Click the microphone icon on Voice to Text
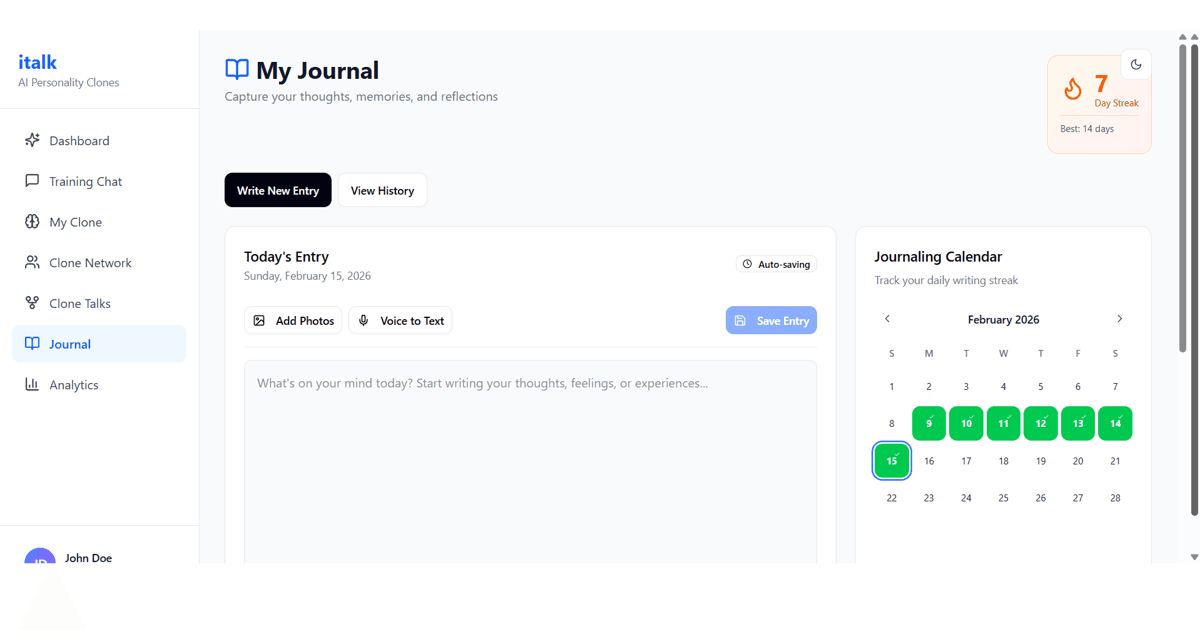1200x630 pixels. tap(364, 321)
